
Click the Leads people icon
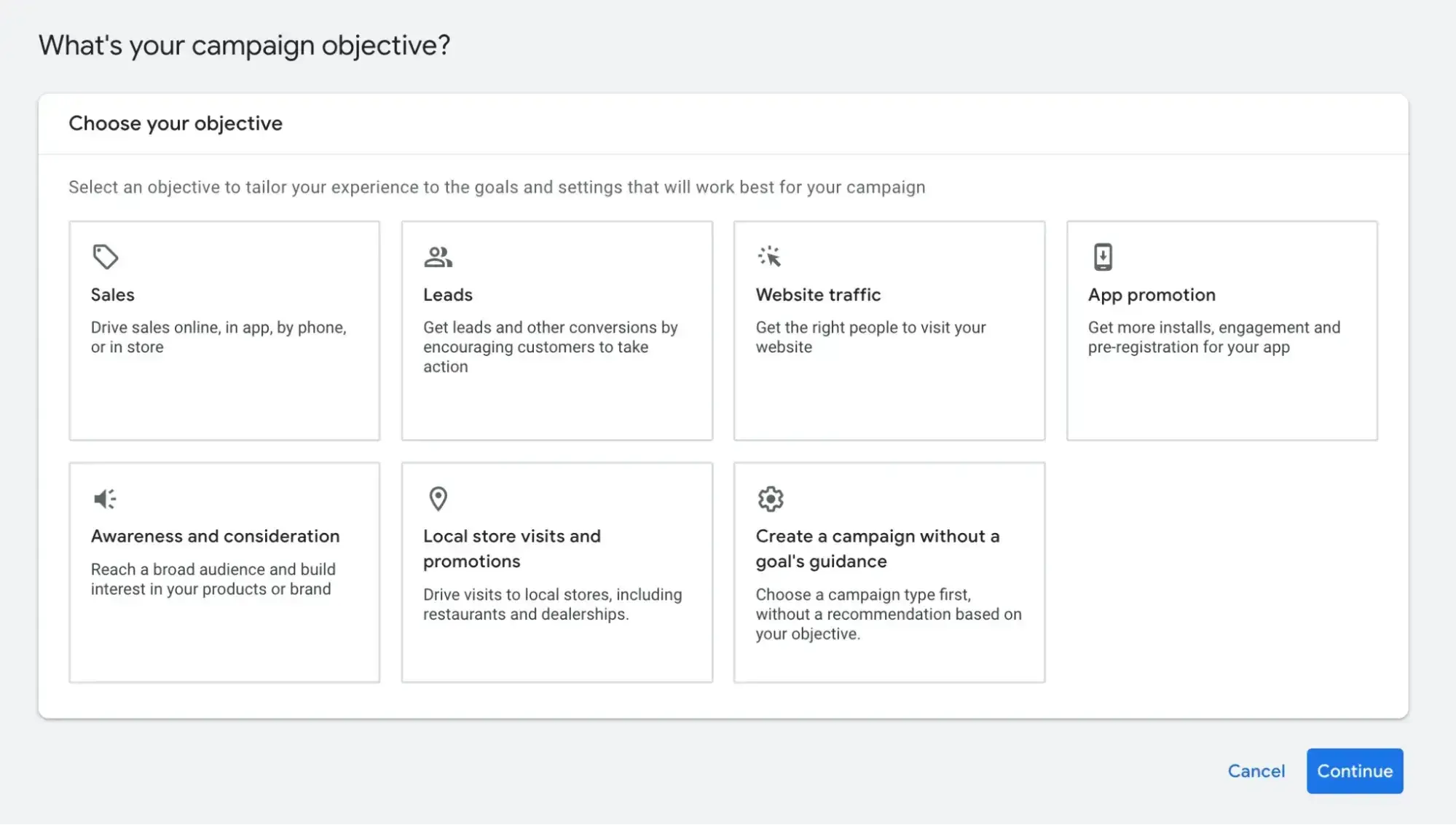(x=438, y=256)
